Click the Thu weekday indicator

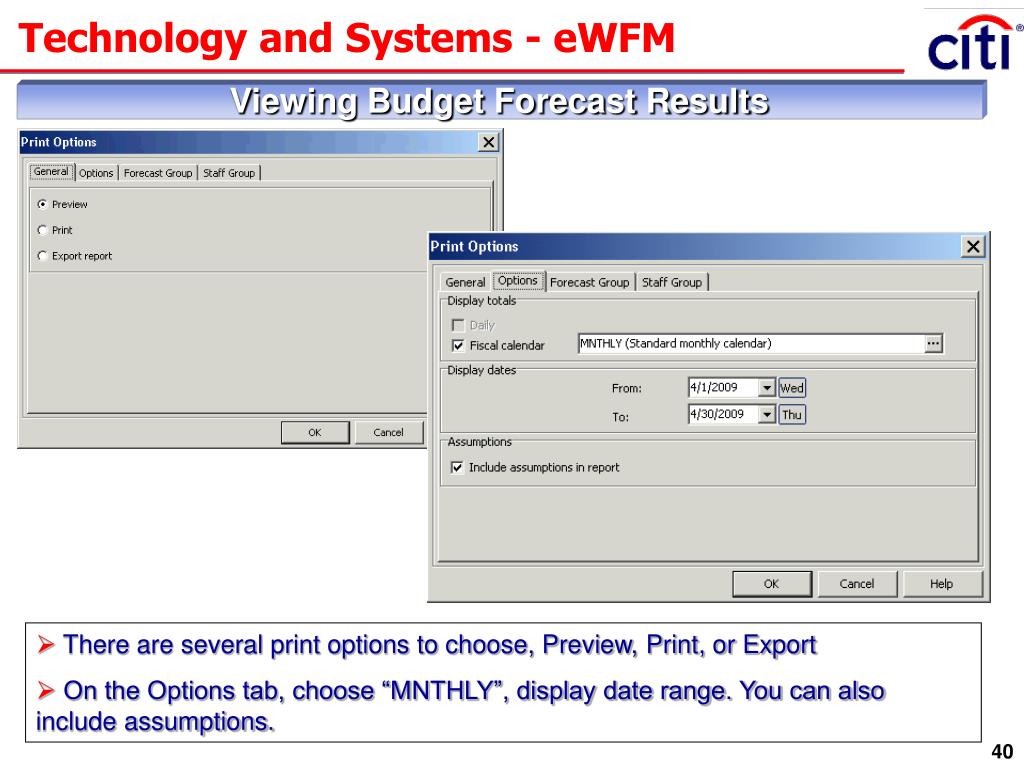point(792,415)
